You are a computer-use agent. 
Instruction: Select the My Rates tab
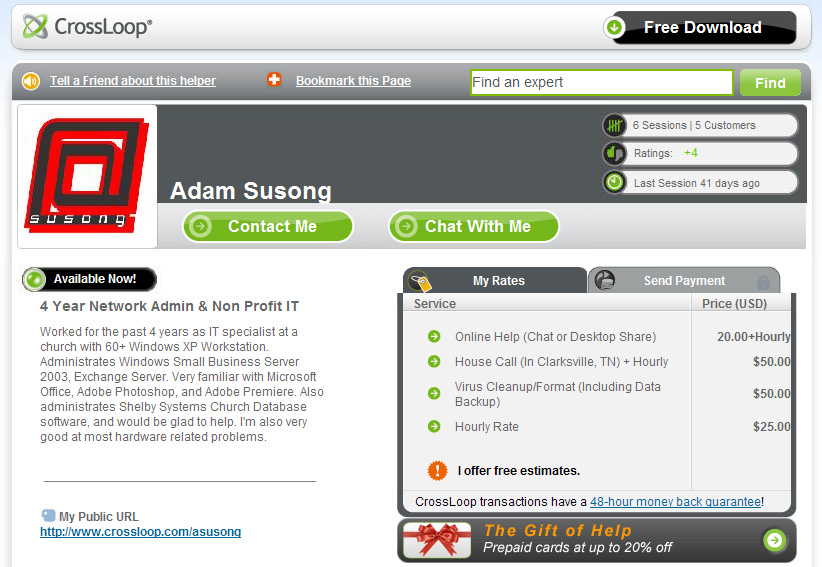(495, 281)
